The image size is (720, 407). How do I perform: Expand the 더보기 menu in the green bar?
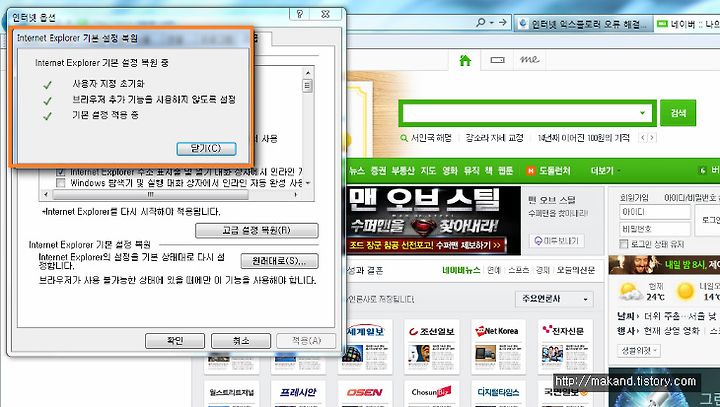(x=606, y=171)
